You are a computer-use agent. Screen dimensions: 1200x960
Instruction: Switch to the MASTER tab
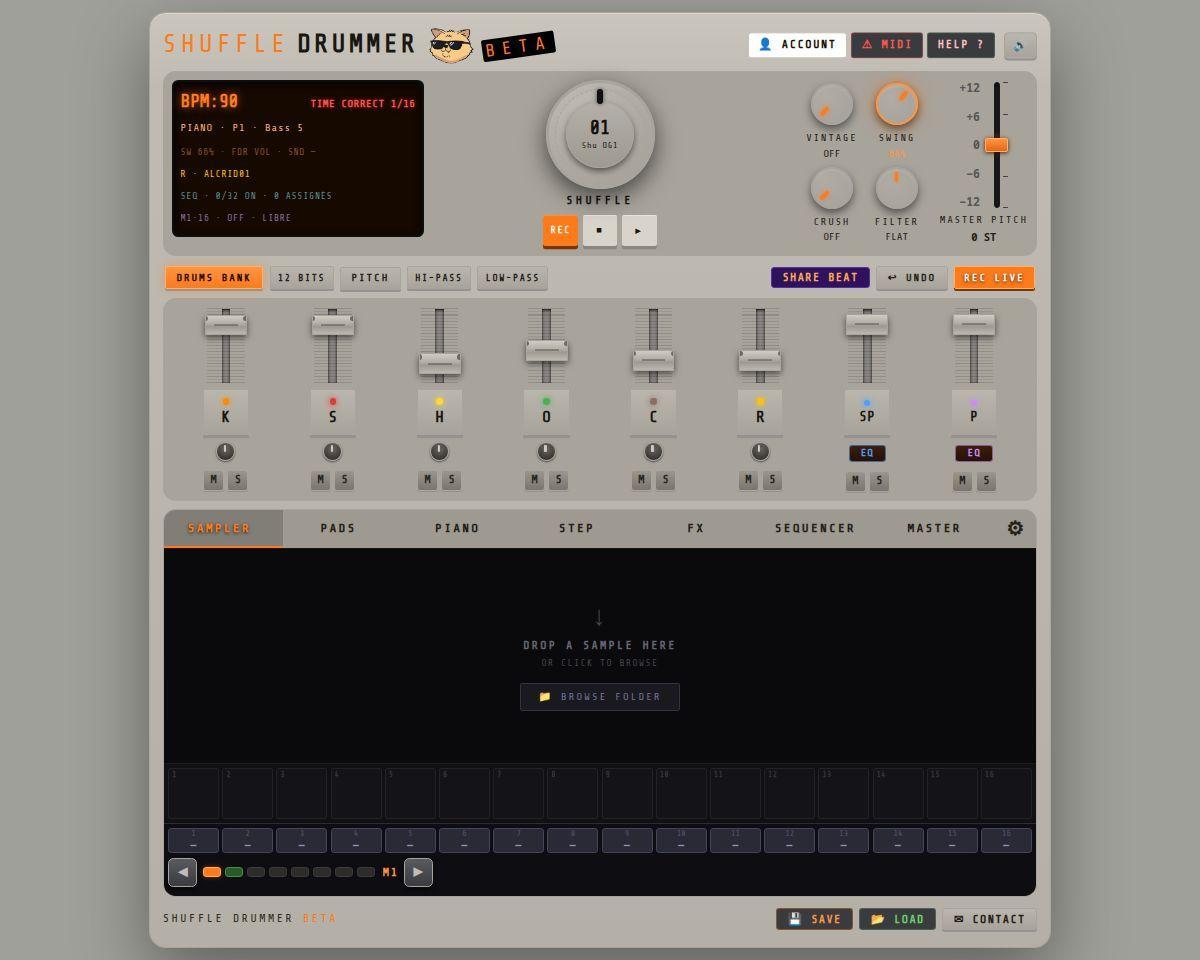934,528
